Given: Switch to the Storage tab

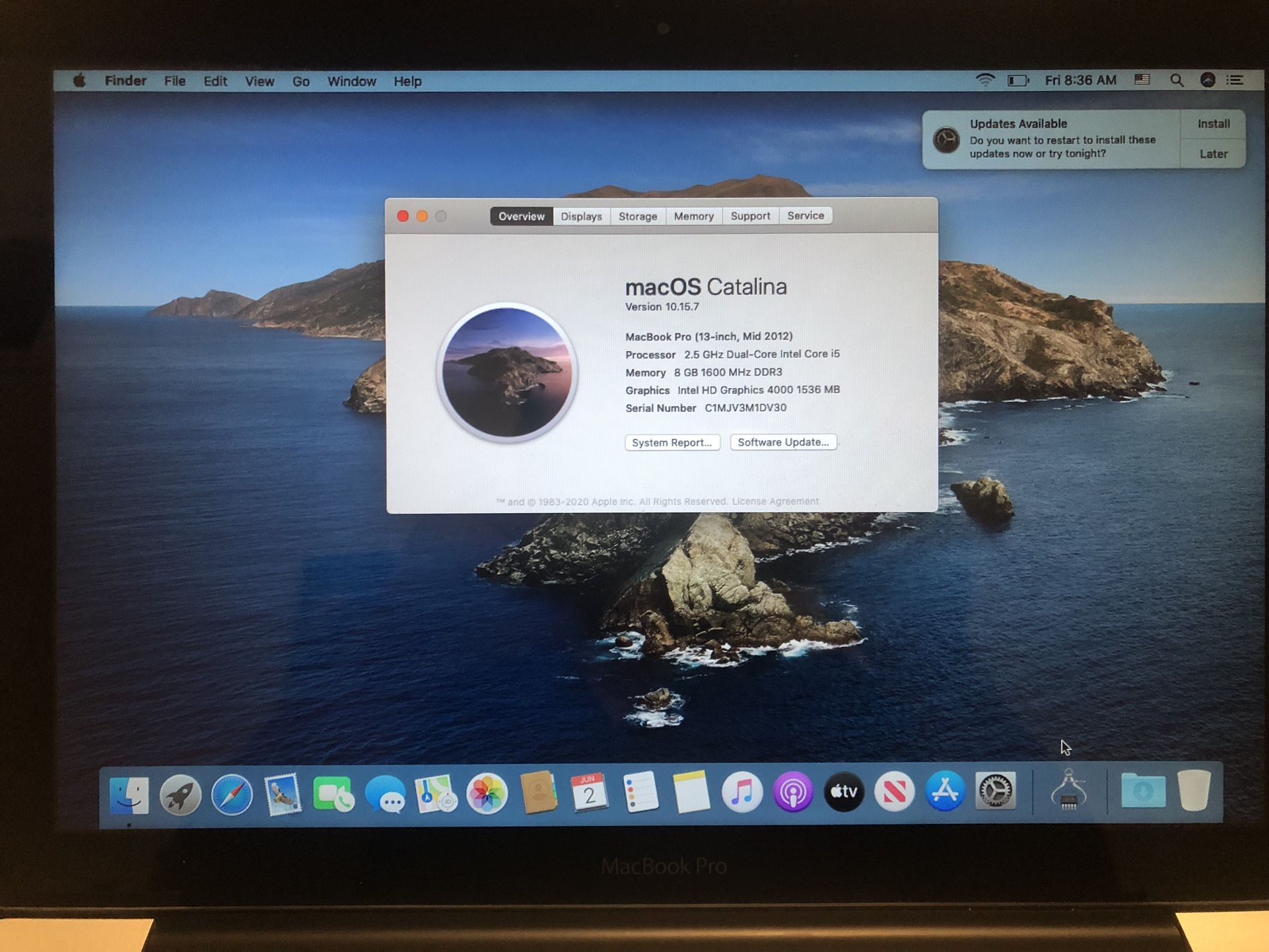Looking at the screenshot, I should tap(636, 216).
